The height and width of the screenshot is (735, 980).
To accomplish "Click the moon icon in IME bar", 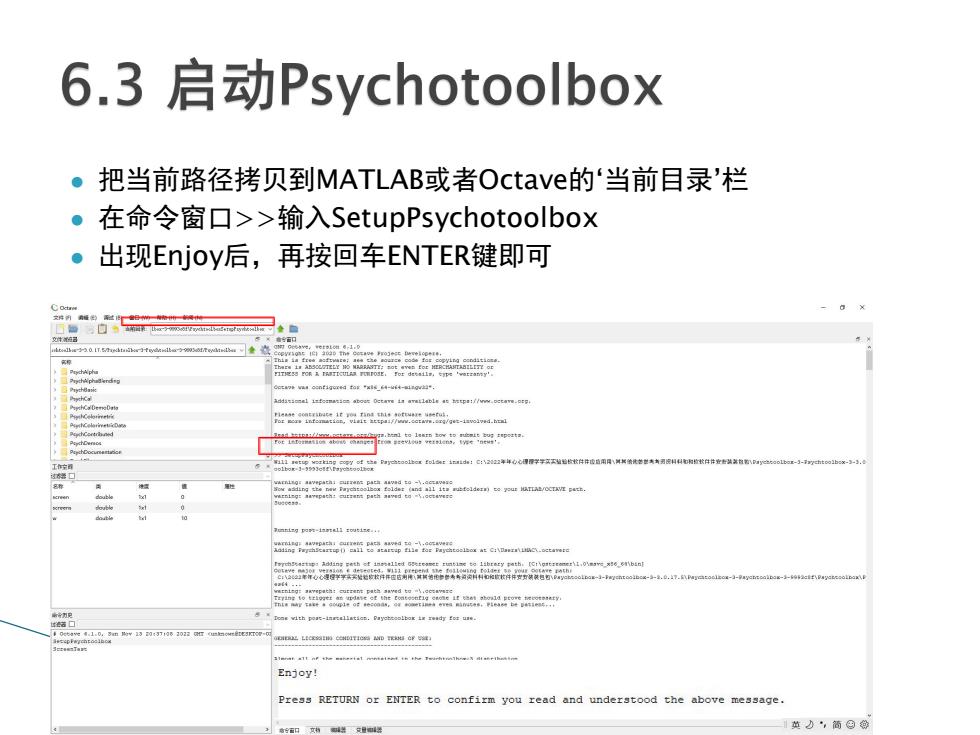I will click(809, 725).
